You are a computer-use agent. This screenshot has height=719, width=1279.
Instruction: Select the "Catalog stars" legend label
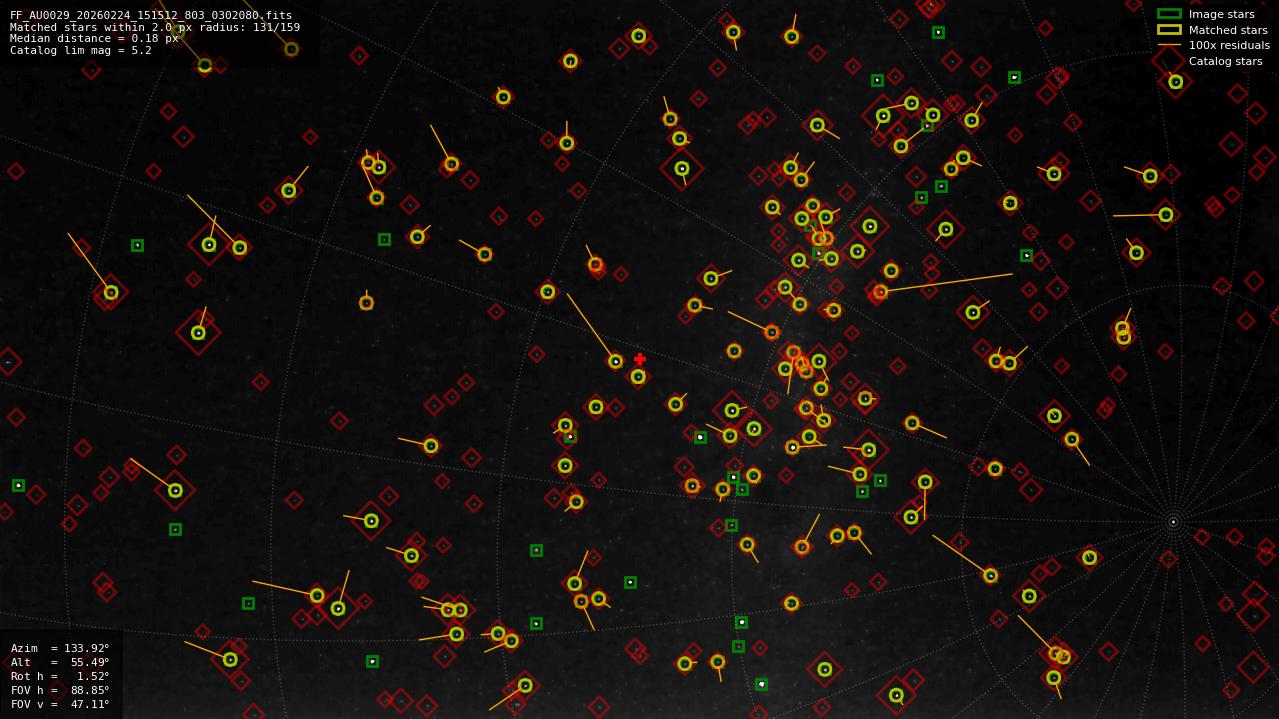coord(1225,61)
